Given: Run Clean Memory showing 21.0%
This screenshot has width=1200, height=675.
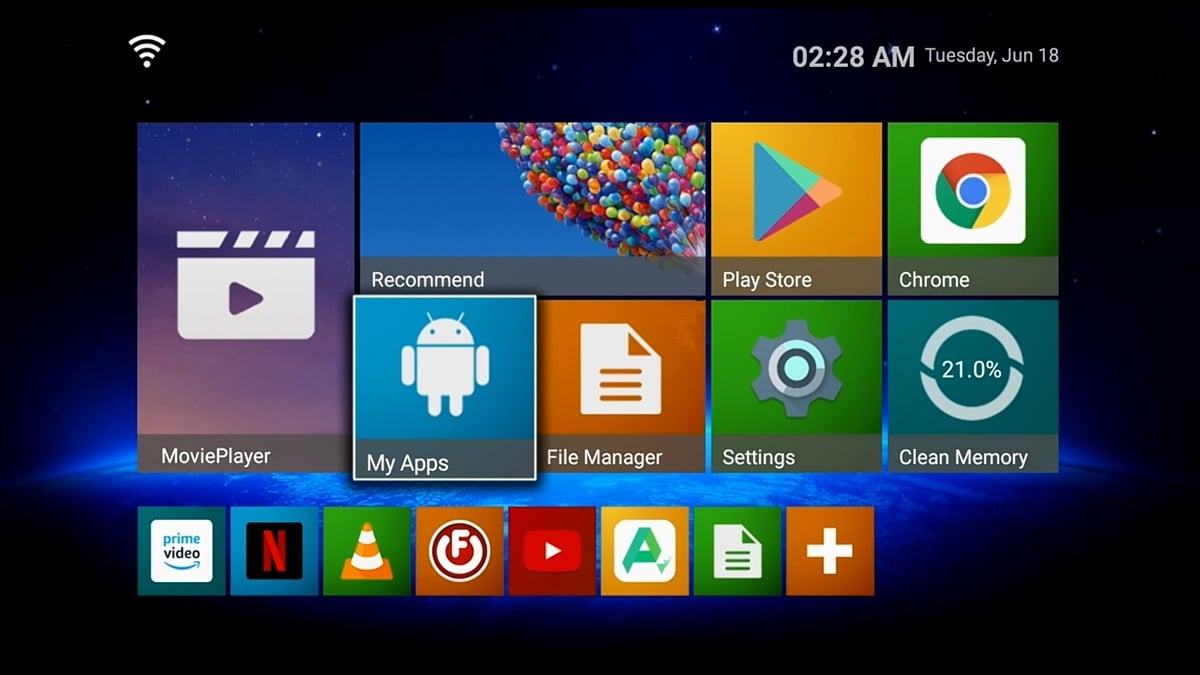Looking at the screenshot, I should pos(973,386).
